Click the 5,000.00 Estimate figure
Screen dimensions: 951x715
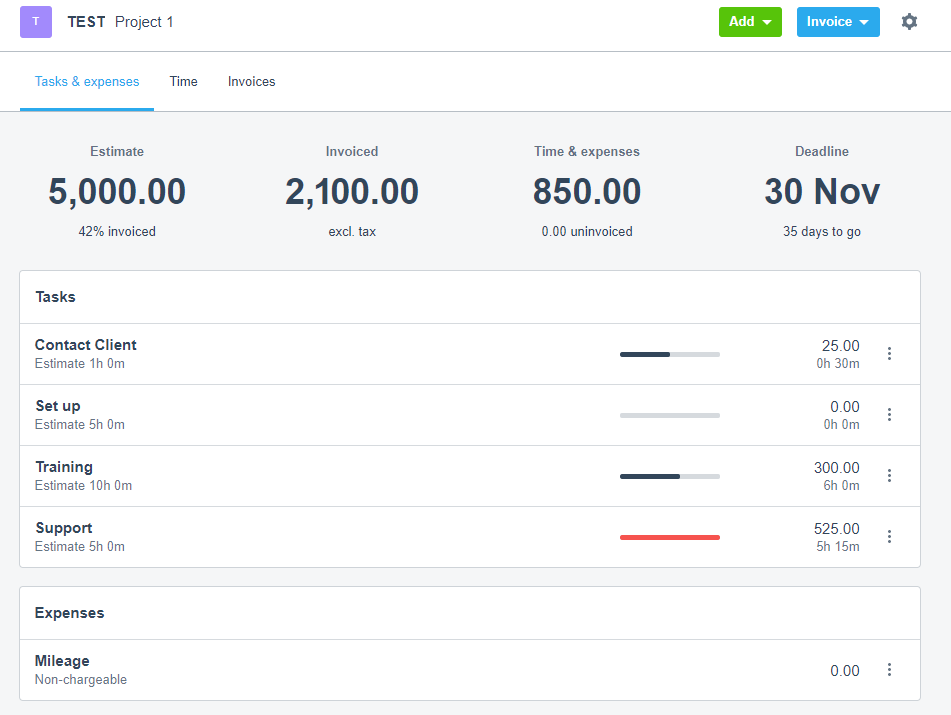pos(116,191)
